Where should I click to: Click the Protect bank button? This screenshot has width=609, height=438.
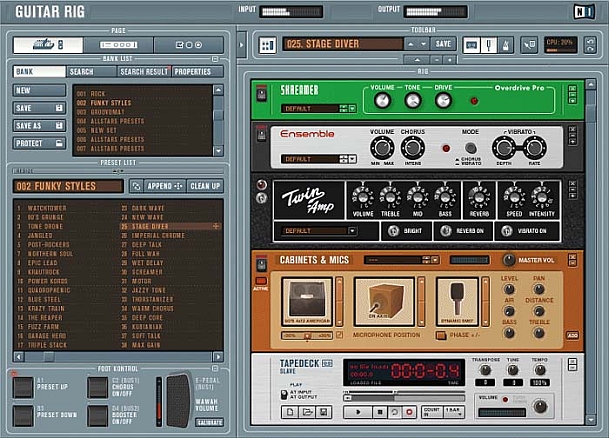[39, 143]
